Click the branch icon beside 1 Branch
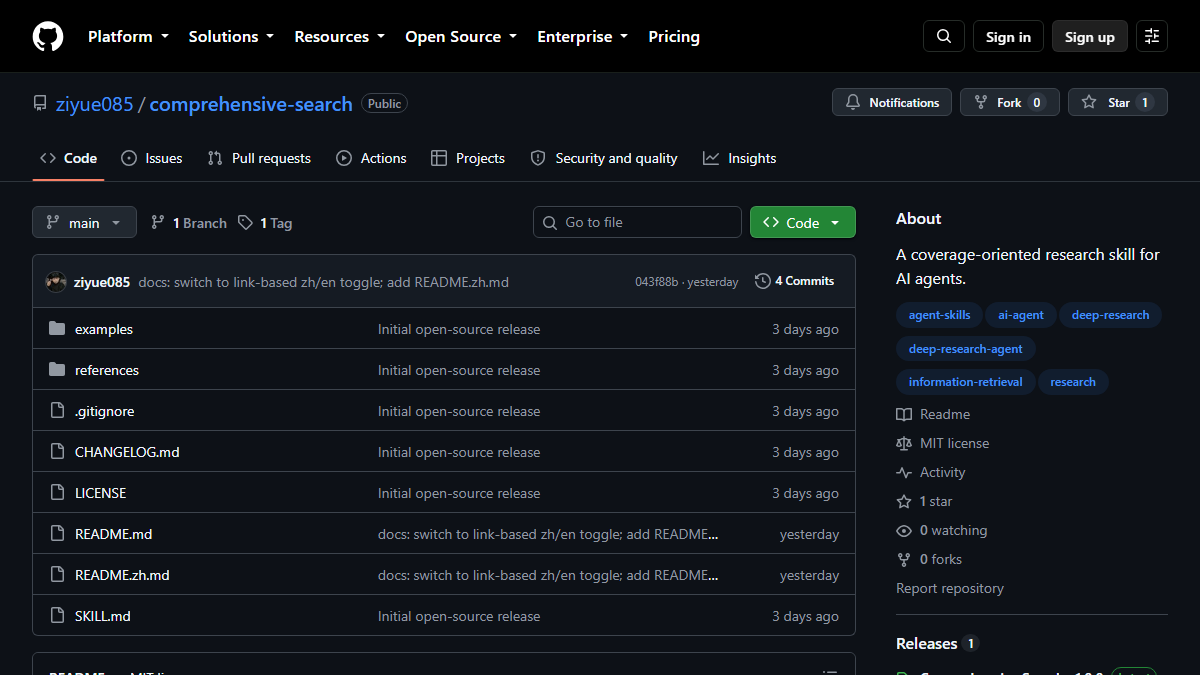The width and height of the screenshot is (1200, 675). click(158, 223)
